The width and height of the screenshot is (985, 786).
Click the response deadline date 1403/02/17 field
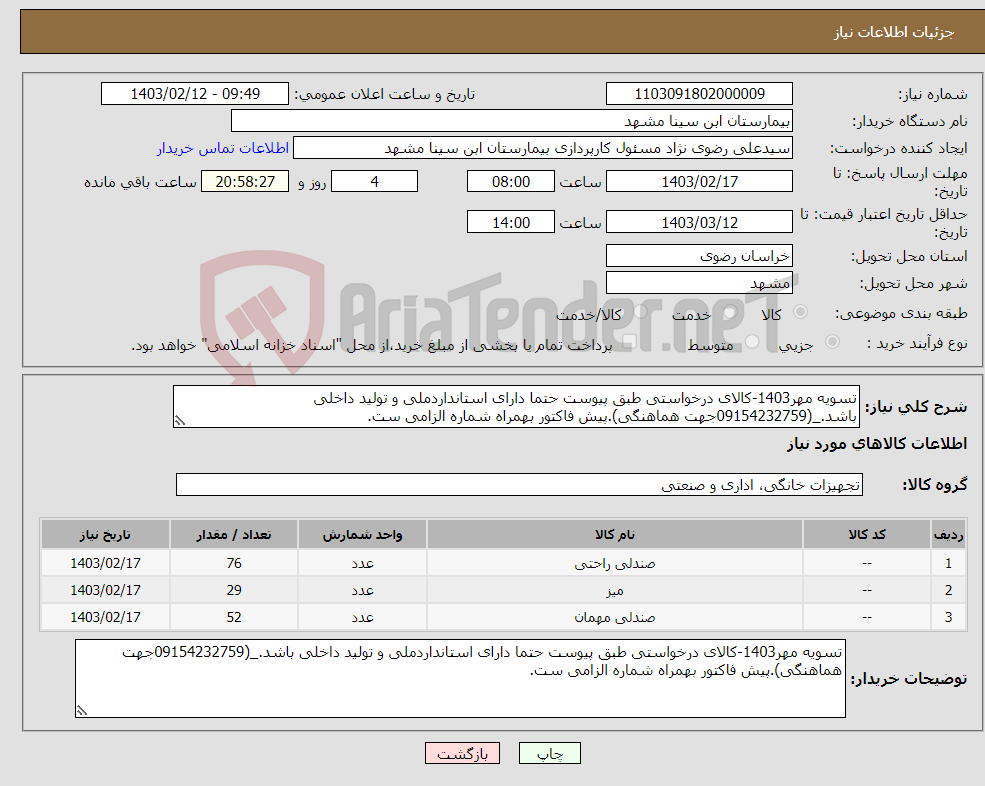pos(699,182)
